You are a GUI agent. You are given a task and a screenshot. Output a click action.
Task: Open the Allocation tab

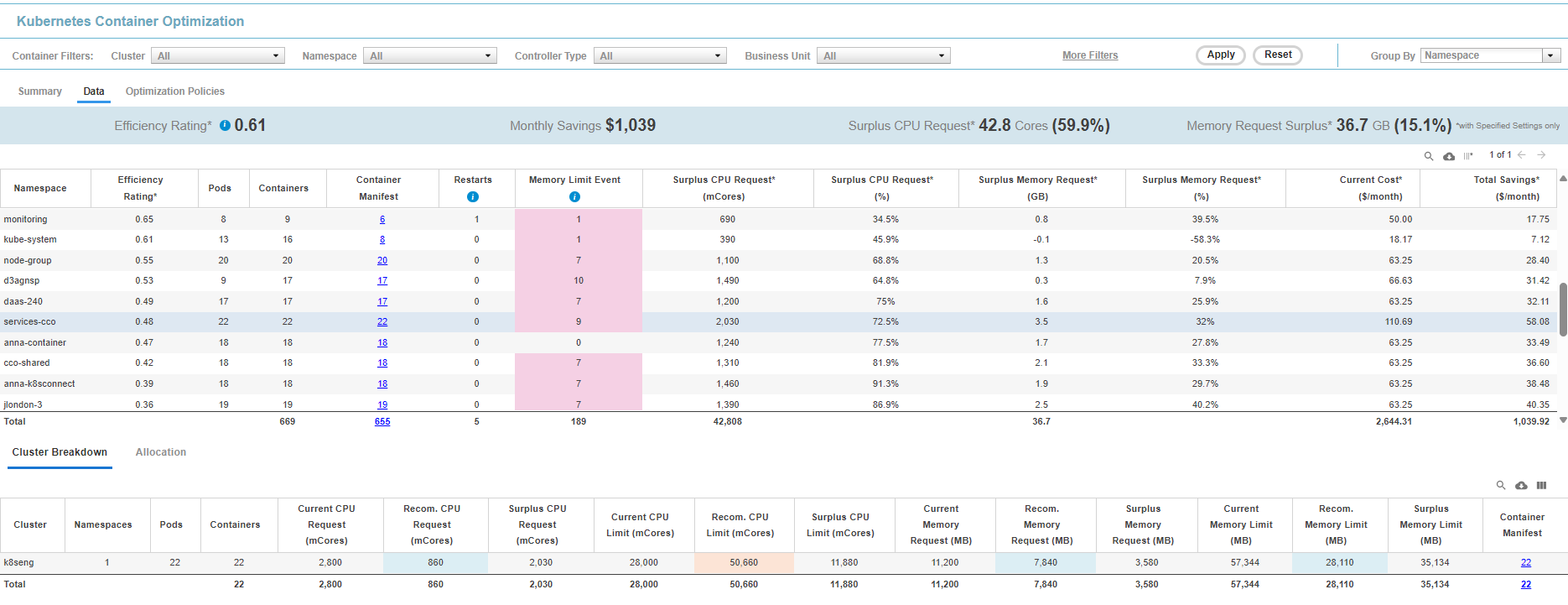[161, 452]
